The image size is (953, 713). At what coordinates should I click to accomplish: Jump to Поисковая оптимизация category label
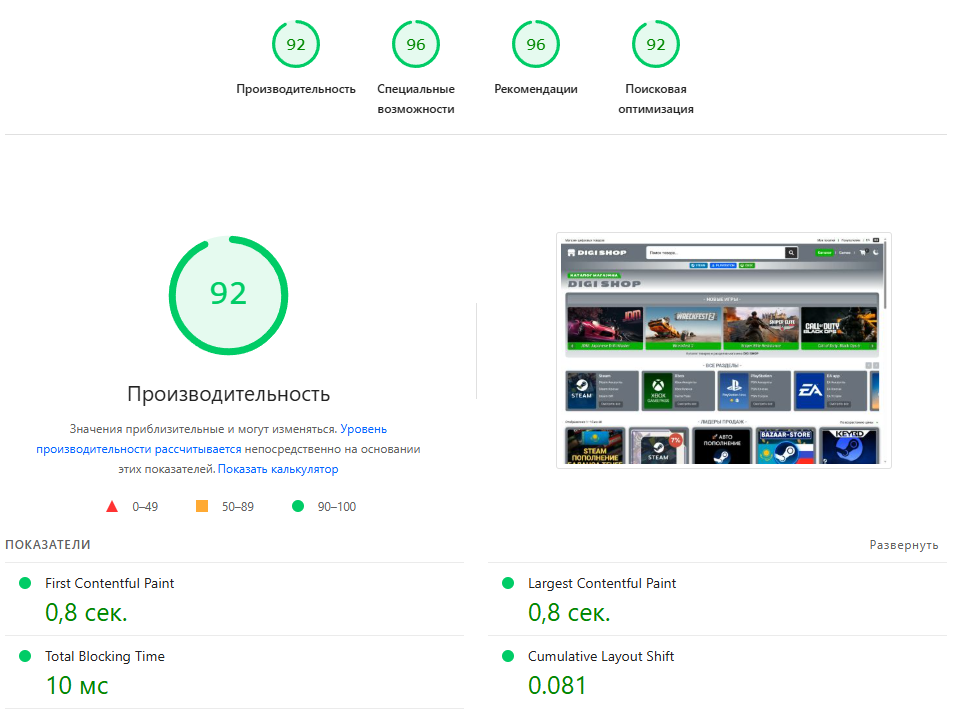click(x=656, y=99)
